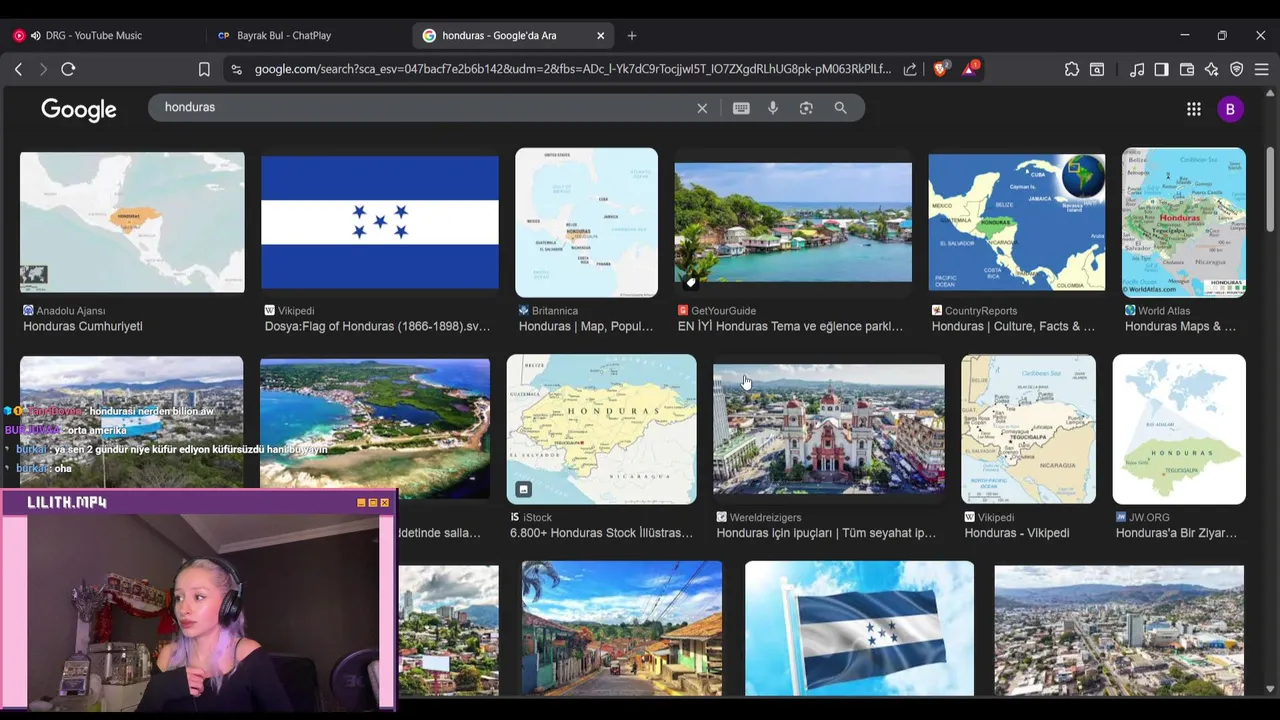This screenshot has width=1280, height=720.
Task: Open the Google account avatar B
Action: [x=1230, y=109]
